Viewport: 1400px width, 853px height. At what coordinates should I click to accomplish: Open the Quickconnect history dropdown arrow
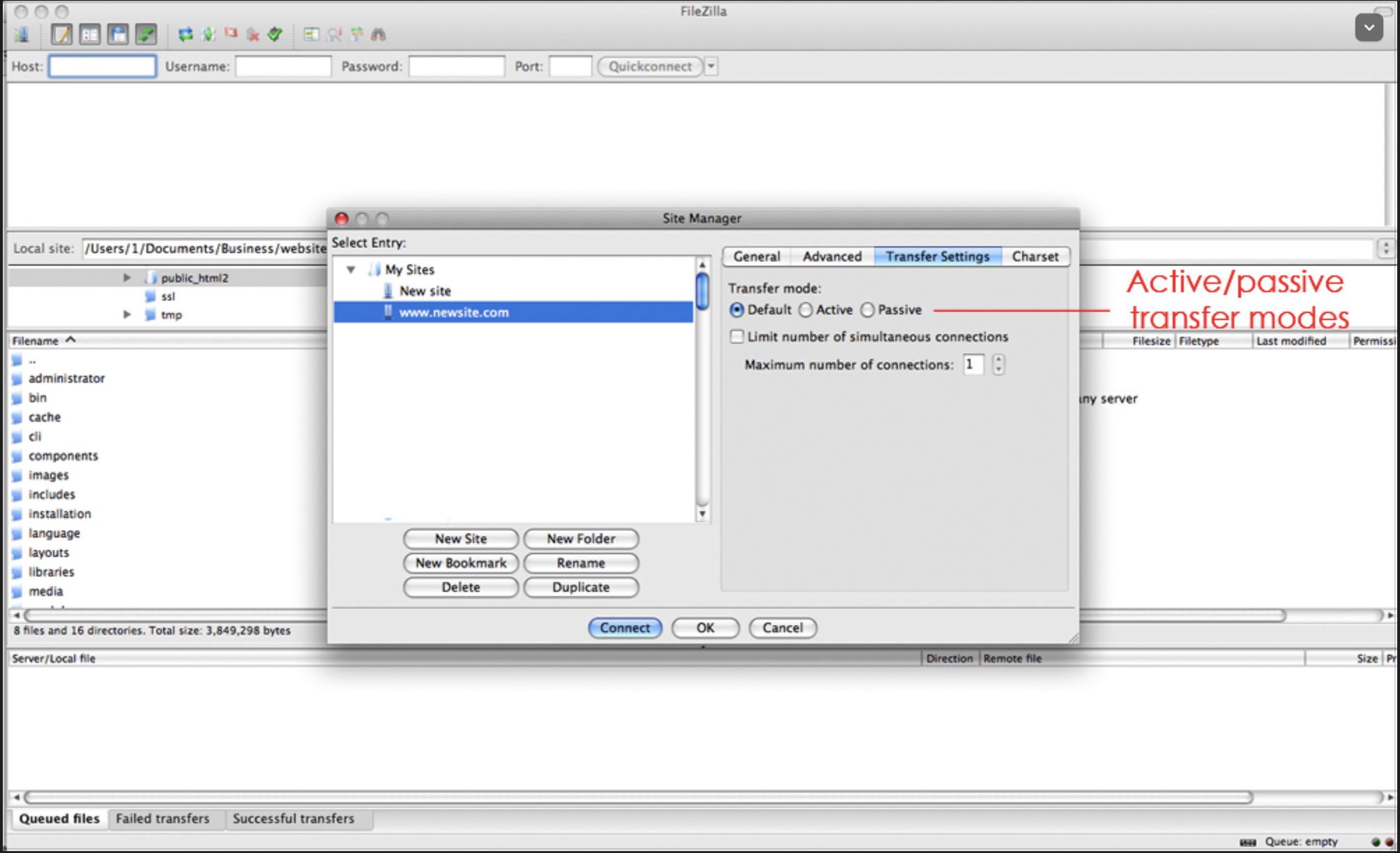click(711, 66)
